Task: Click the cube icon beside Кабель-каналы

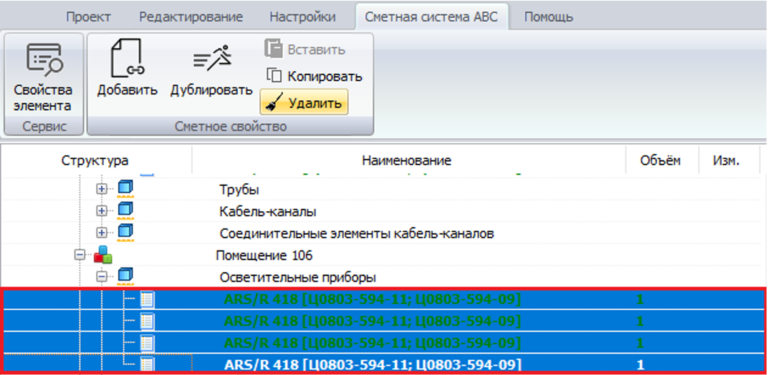Action: 125,211
